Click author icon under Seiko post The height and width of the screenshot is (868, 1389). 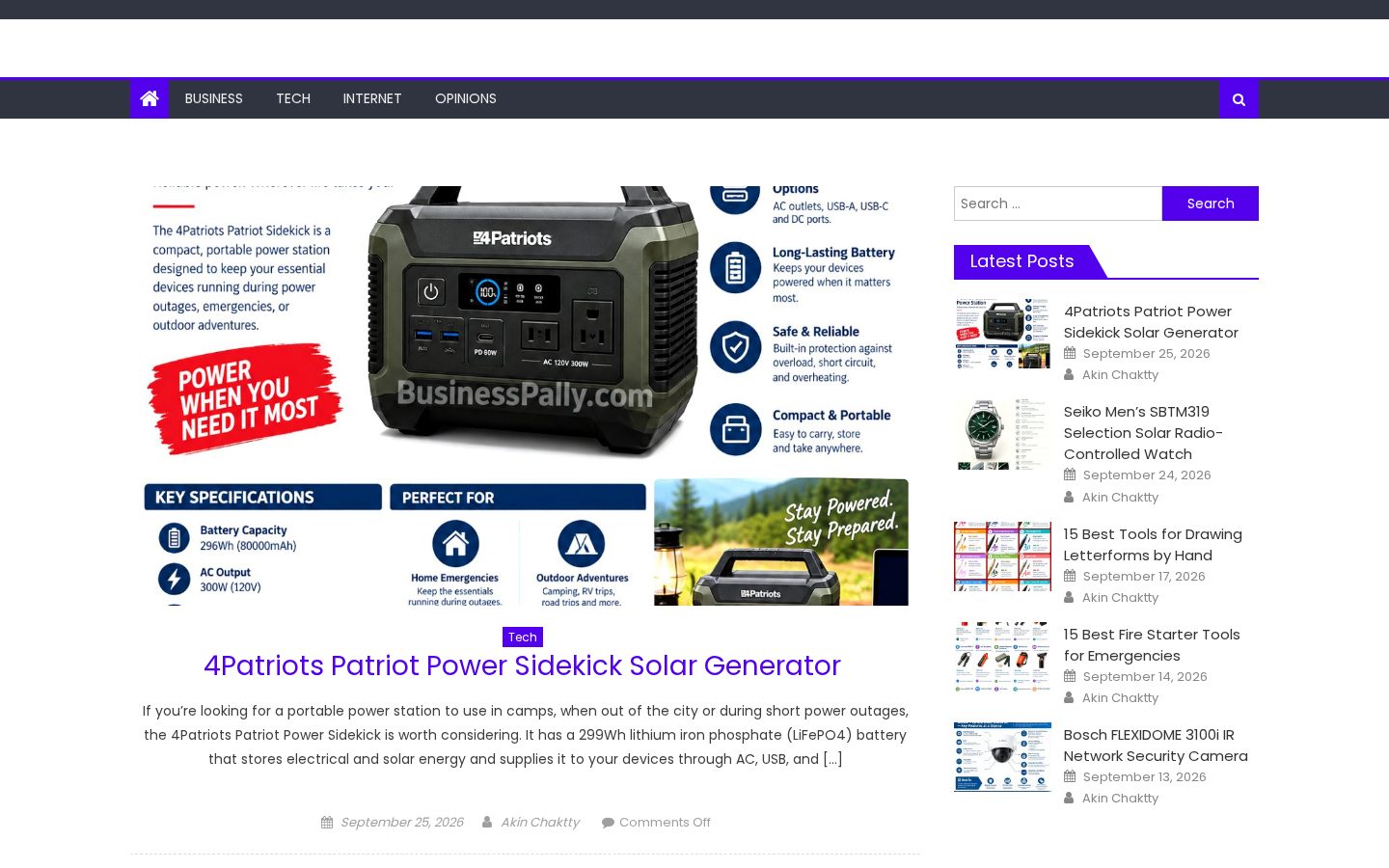coord(1069,498)
